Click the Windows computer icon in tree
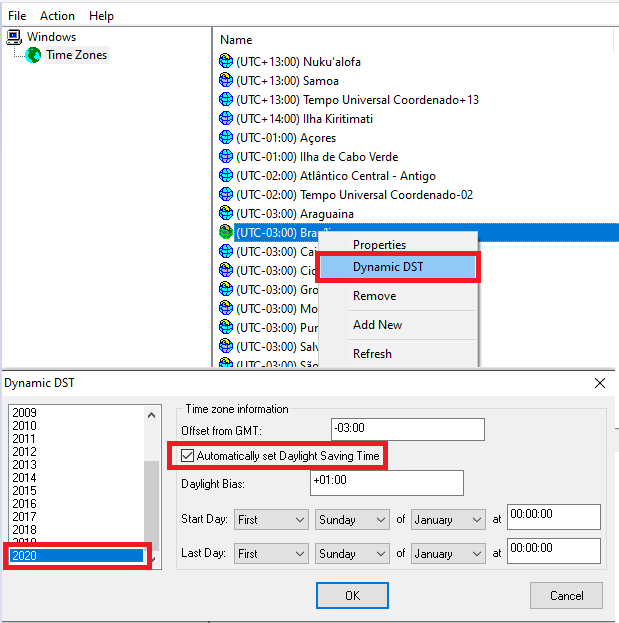The width and height of the screenshot is (619, 623). pyautogui.click(x=14, y=37)
